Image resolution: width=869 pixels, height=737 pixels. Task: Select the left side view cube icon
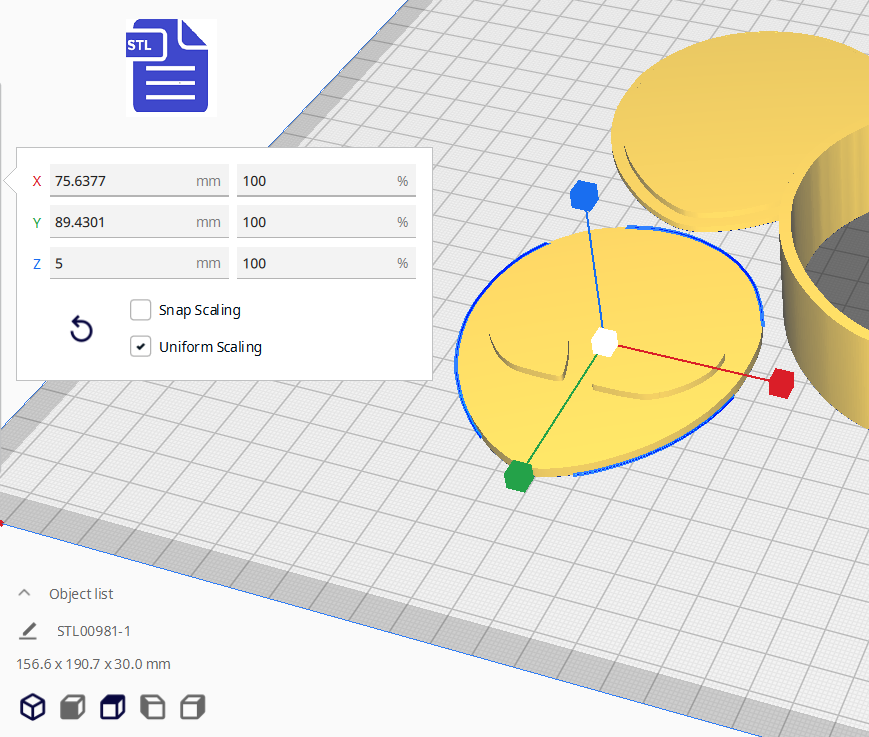pyautogui.click(x=152, y=707)
